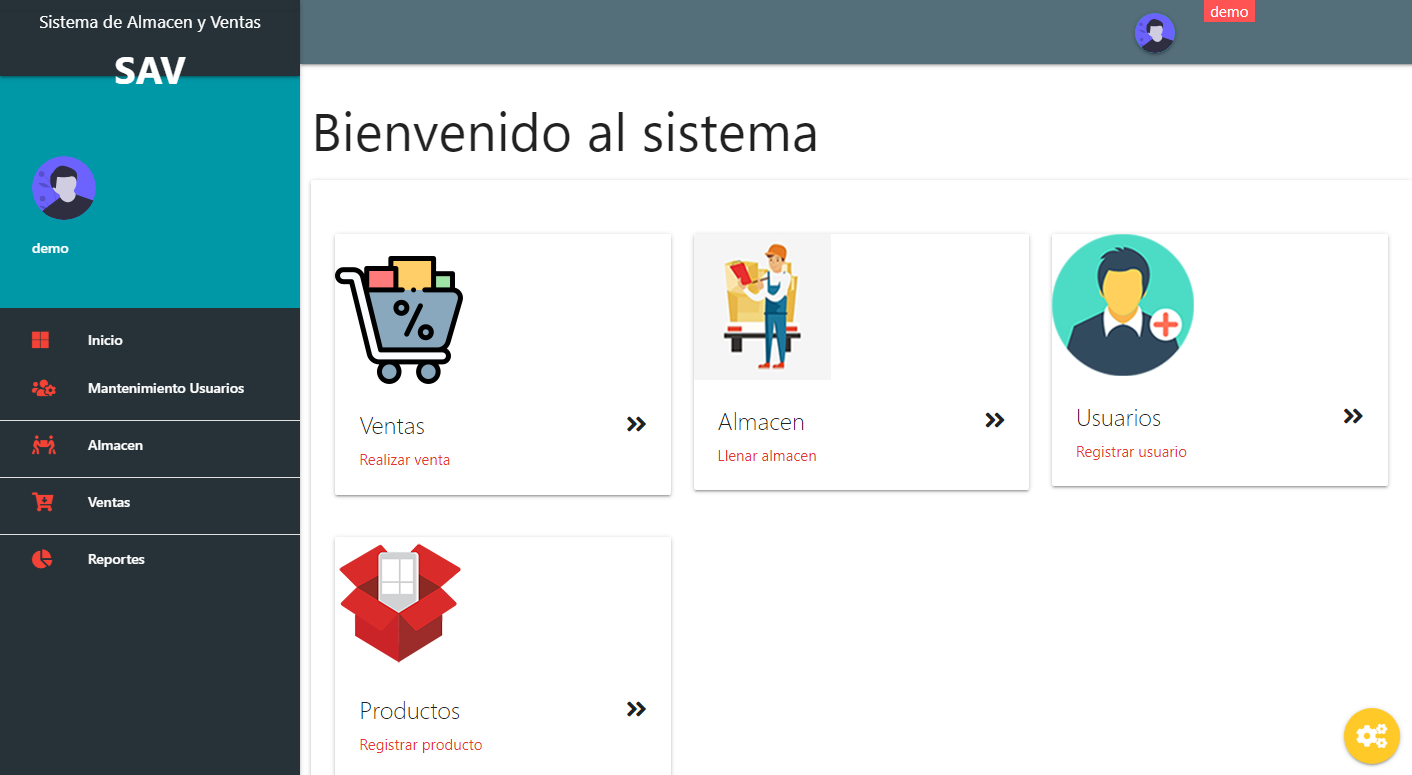Click the Mantenimiento Usuarios gear-users icon

[43, 388]
